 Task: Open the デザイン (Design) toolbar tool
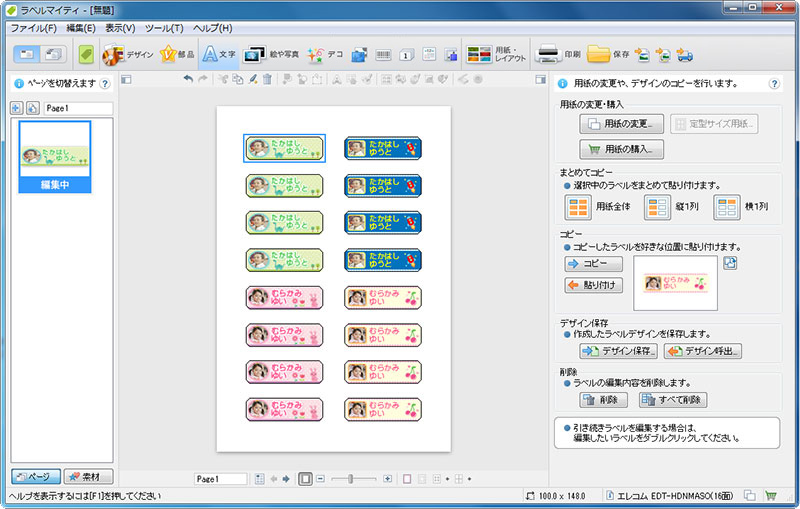click(x=113, y=54)
